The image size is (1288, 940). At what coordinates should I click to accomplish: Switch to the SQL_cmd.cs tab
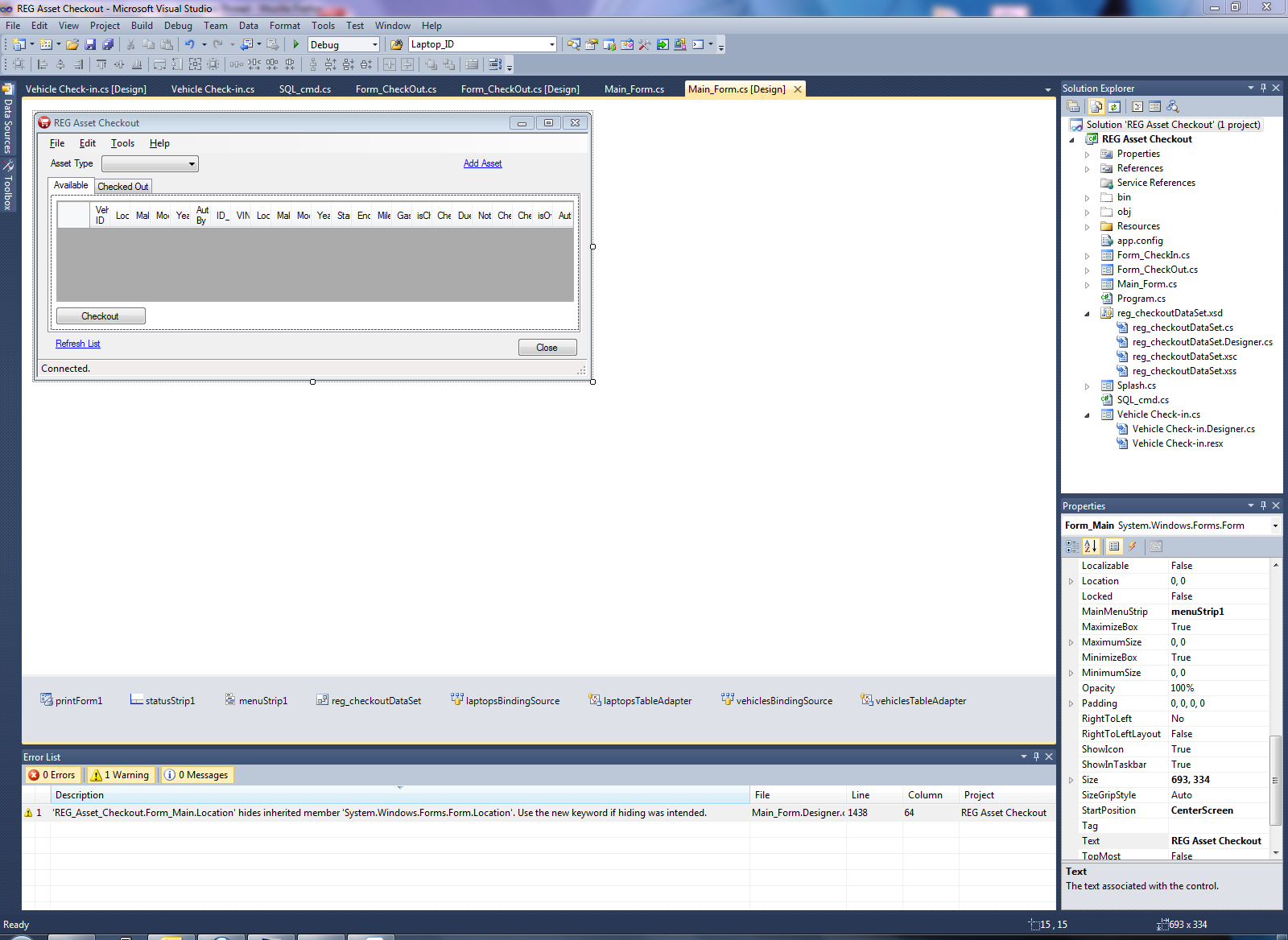point(305,89)
